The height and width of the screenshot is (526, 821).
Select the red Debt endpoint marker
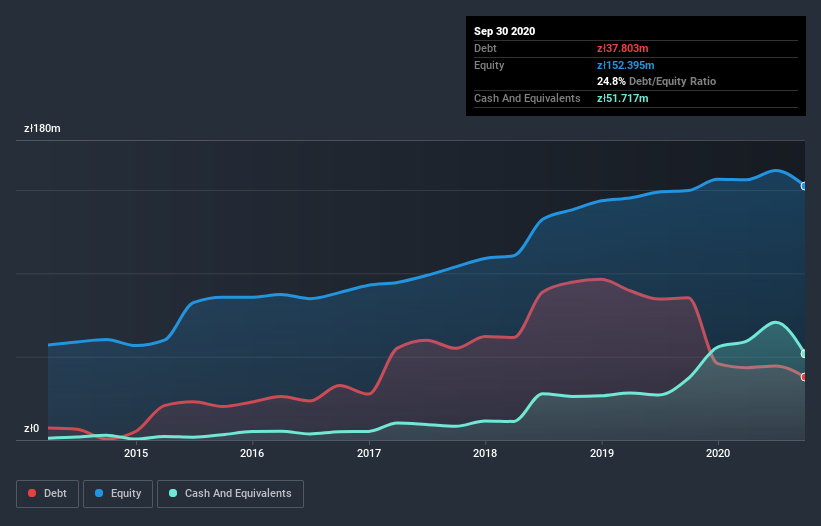[x=804, y=377]
